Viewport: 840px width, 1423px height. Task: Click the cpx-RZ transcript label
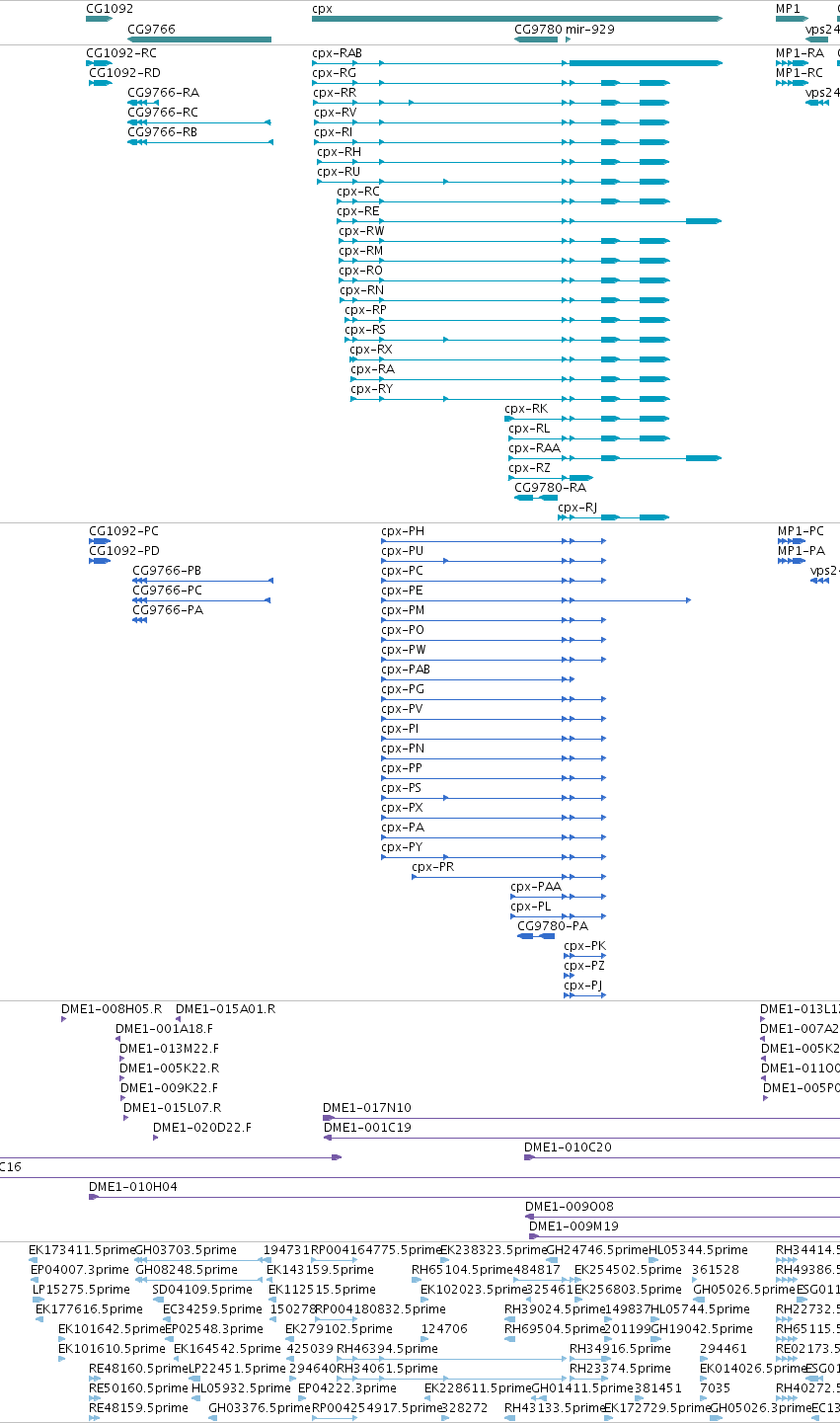[530, 468]
